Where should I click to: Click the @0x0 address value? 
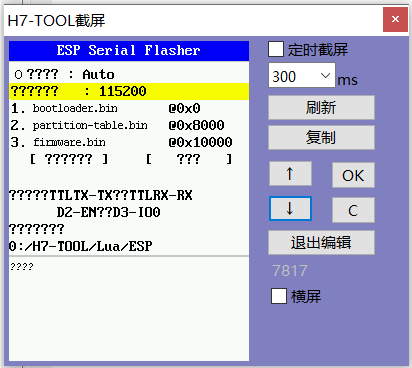click(x=184, y=108)
